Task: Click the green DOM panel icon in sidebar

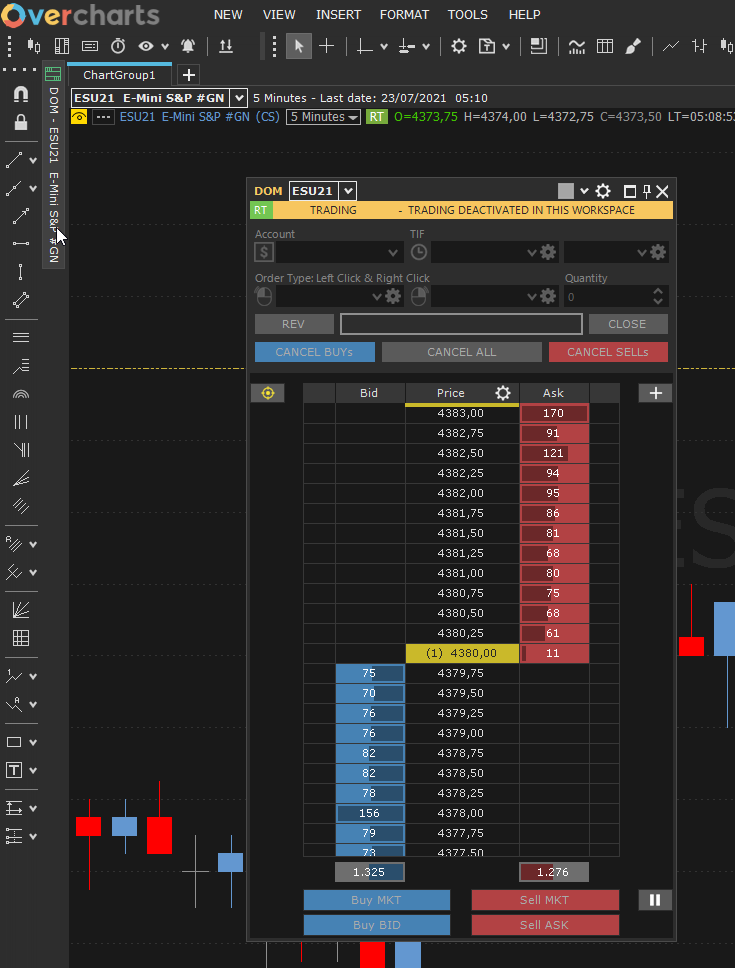Action: click(x=53, y=74)
